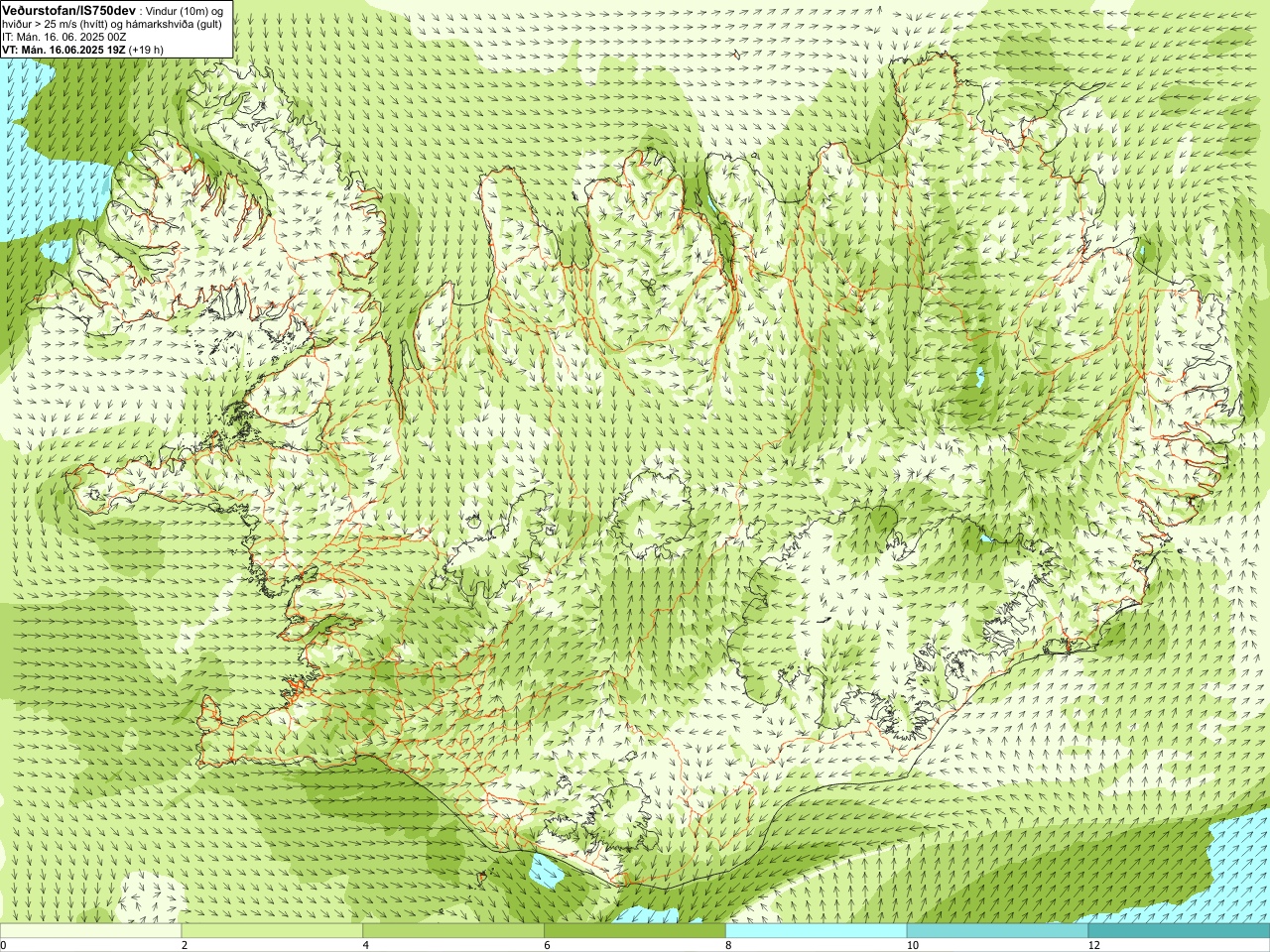Click the legend scale value "10"
The image size is (1270, 952).
(912, 946)
